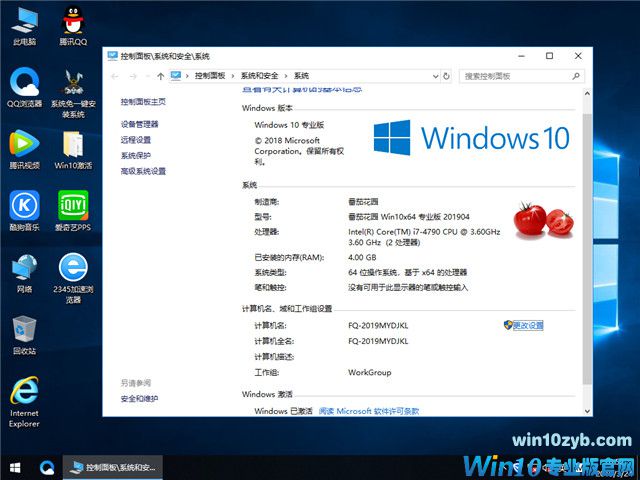Expand chevron after 控制面板 breadcrumb

pyautogui.click(x=233, y=76)
